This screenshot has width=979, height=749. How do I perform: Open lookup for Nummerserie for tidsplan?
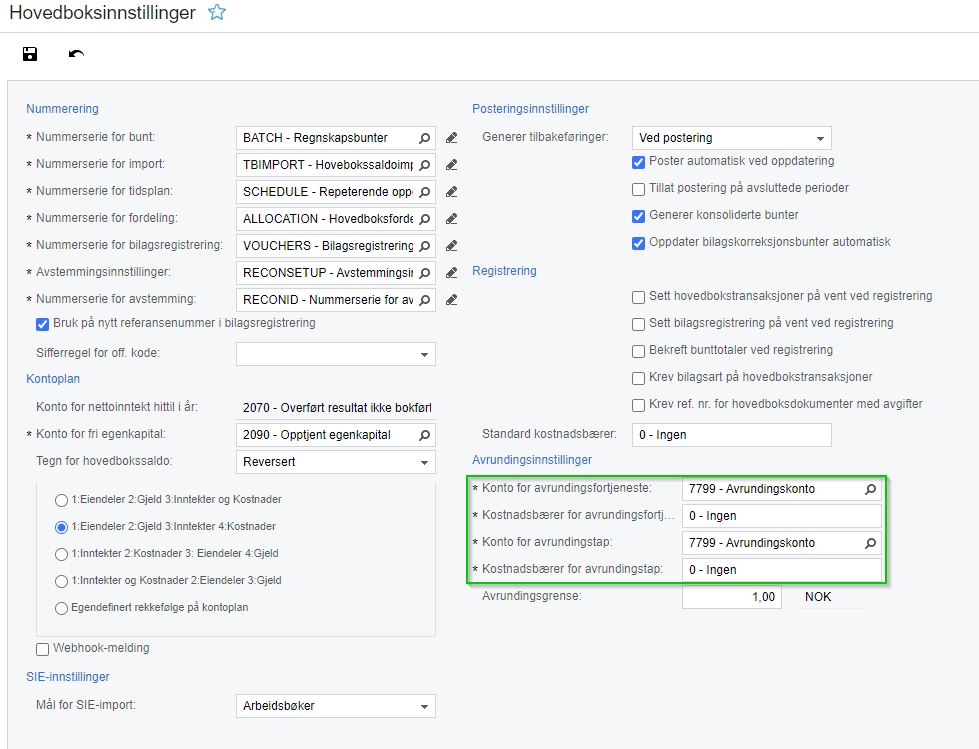click(425, 192)
